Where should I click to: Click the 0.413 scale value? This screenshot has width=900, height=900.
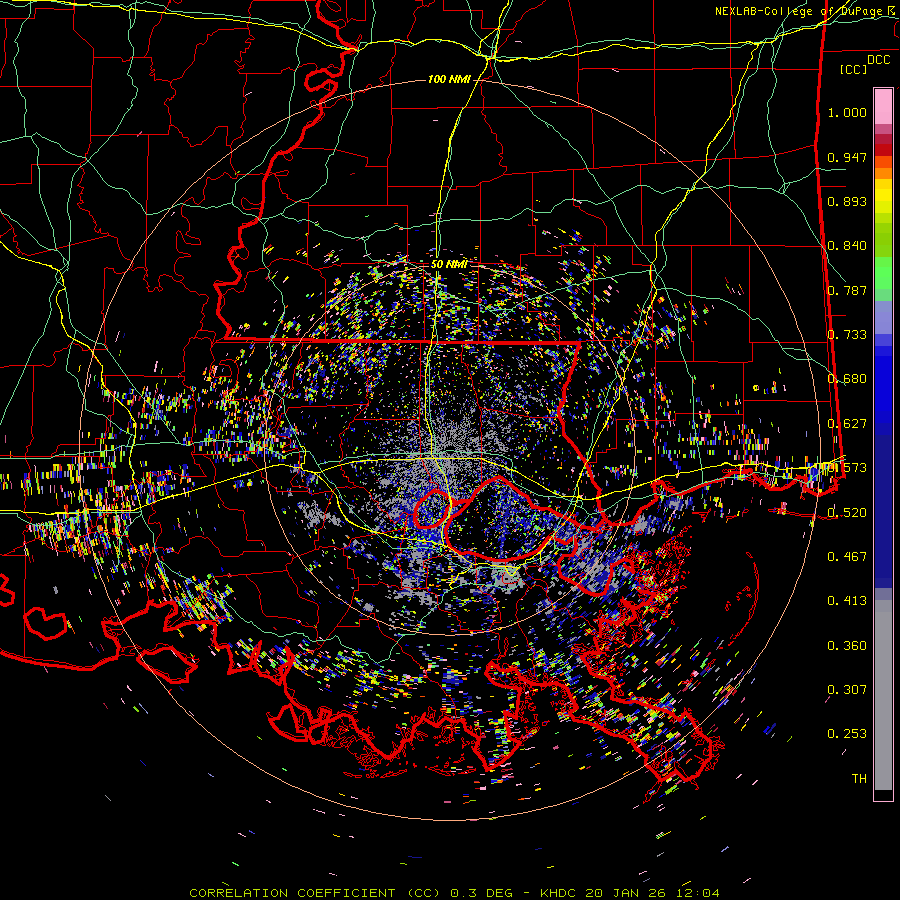pos(847,601)
